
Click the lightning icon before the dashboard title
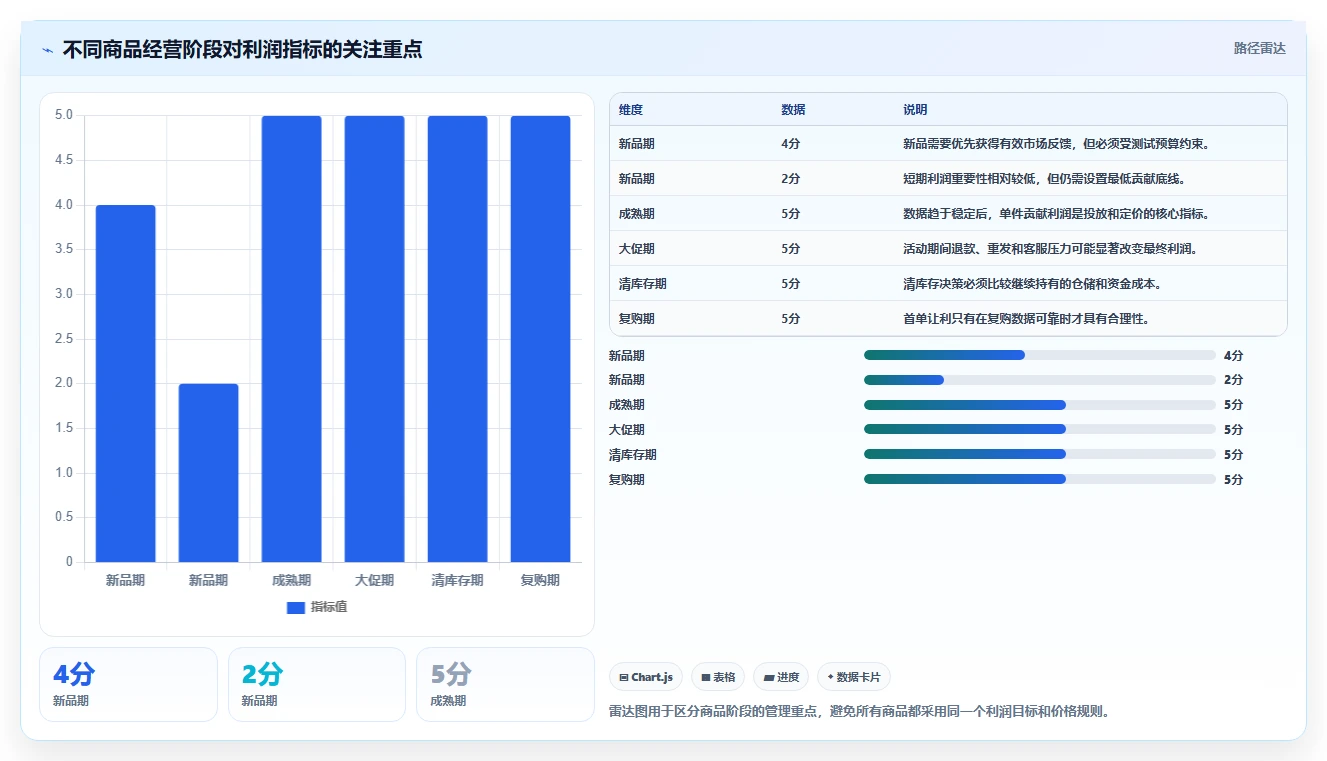click(47, 50)
